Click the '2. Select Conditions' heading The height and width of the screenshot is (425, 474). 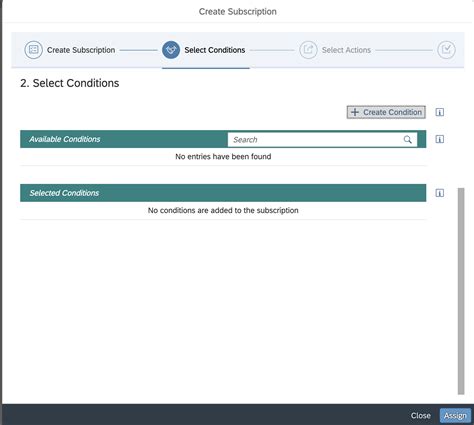pyautogui.click(x=69, y=83)
